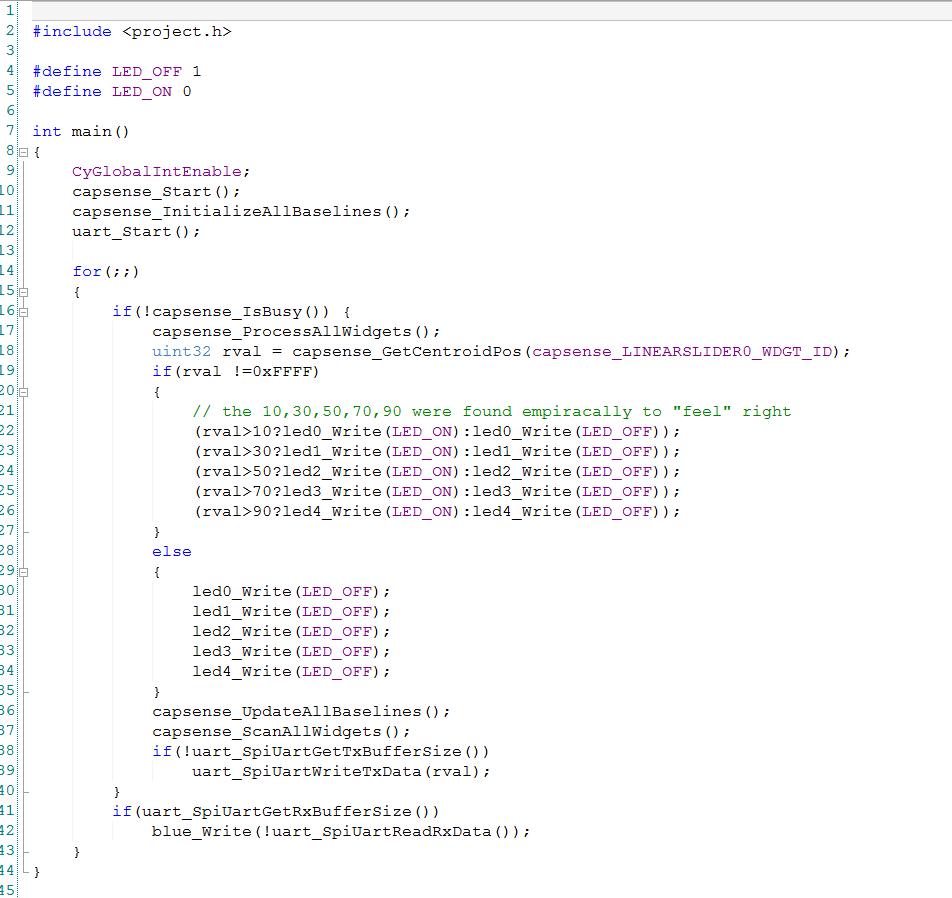
Task: Click 'led4_Write(LED_OFF);' in the else block
Action: coord(291,672)
